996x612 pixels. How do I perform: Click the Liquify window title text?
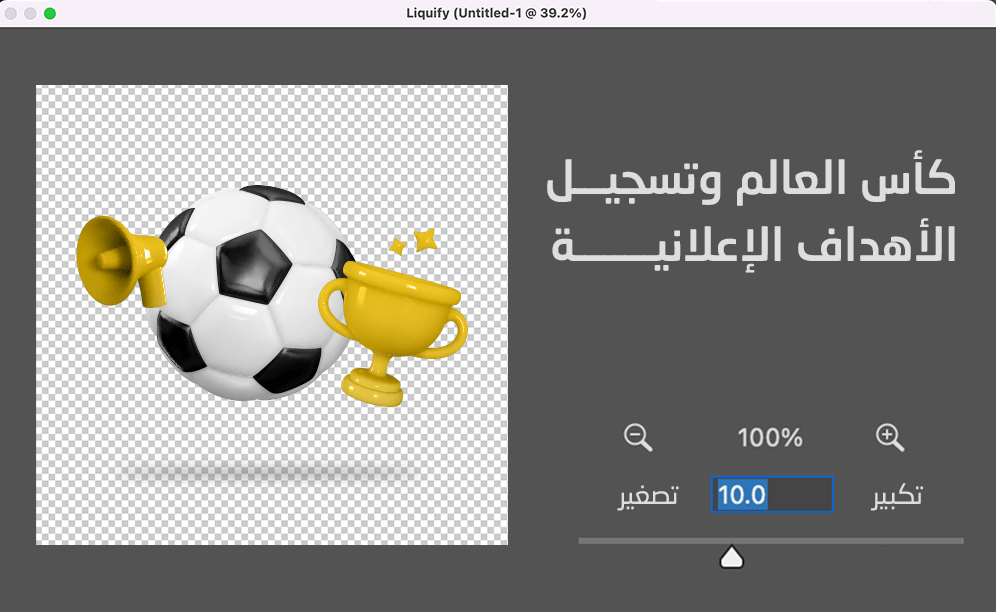coord(496,13)
